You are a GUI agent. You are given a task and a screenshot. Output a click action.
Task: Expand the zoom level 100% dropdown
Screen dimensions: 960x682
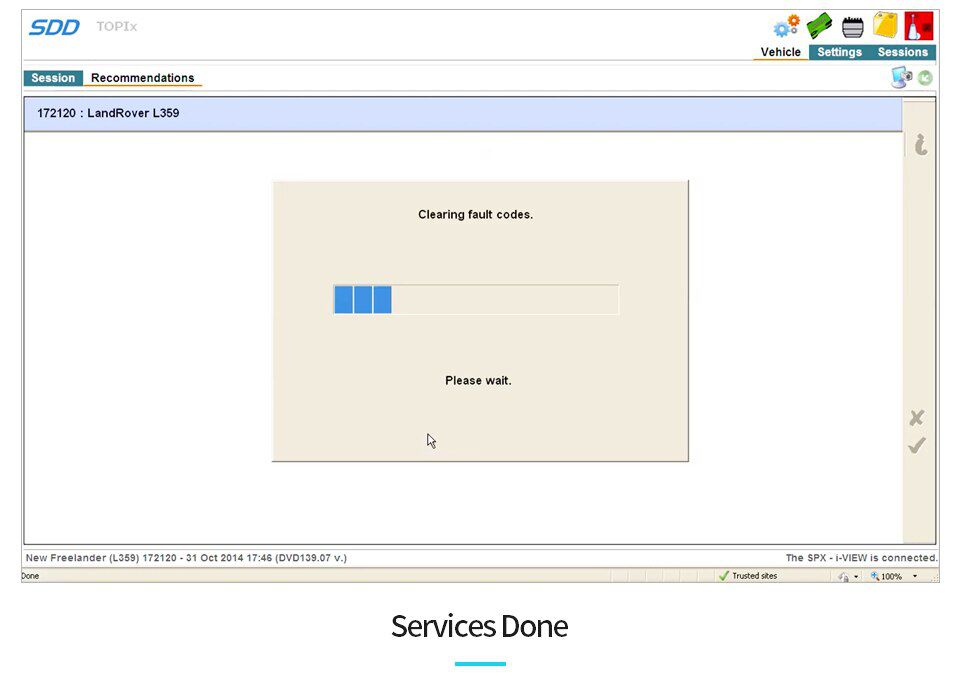[x=915, y=576]
